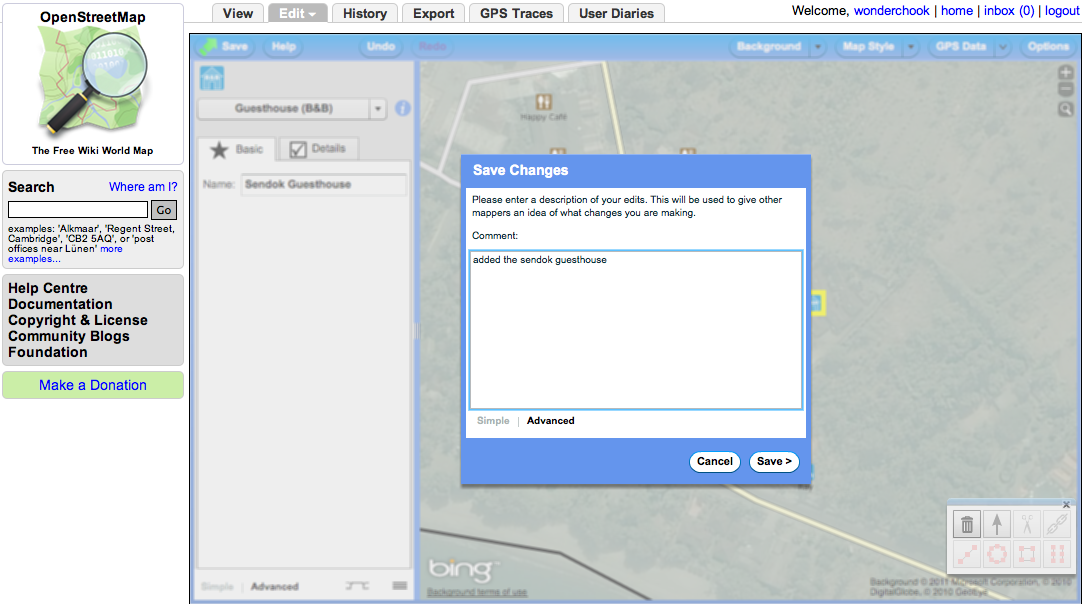Click the GPS Data toolbar button label
Image resolution: width=1082 pixels, height=604 pixels.
[x=961, y=47]
